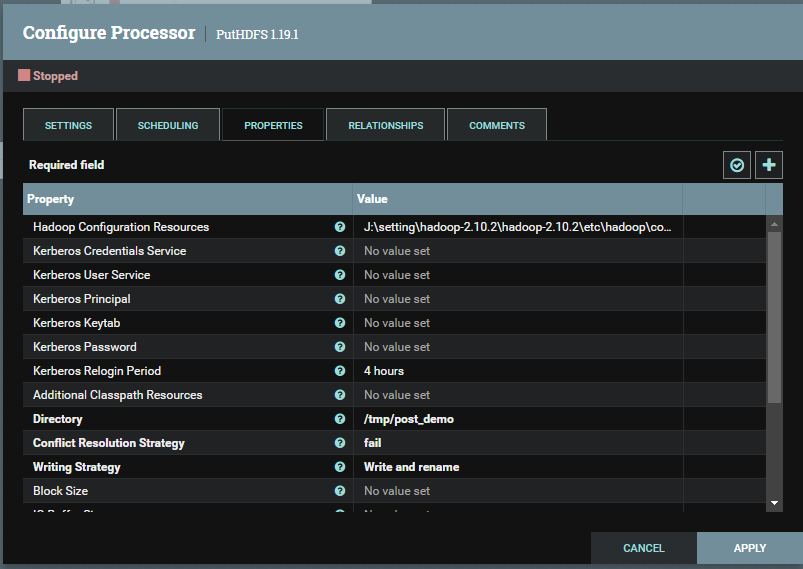Screen dimensions: 803x569
Task: Edit Kerberos User Service value
Action: tap(518, 275)
